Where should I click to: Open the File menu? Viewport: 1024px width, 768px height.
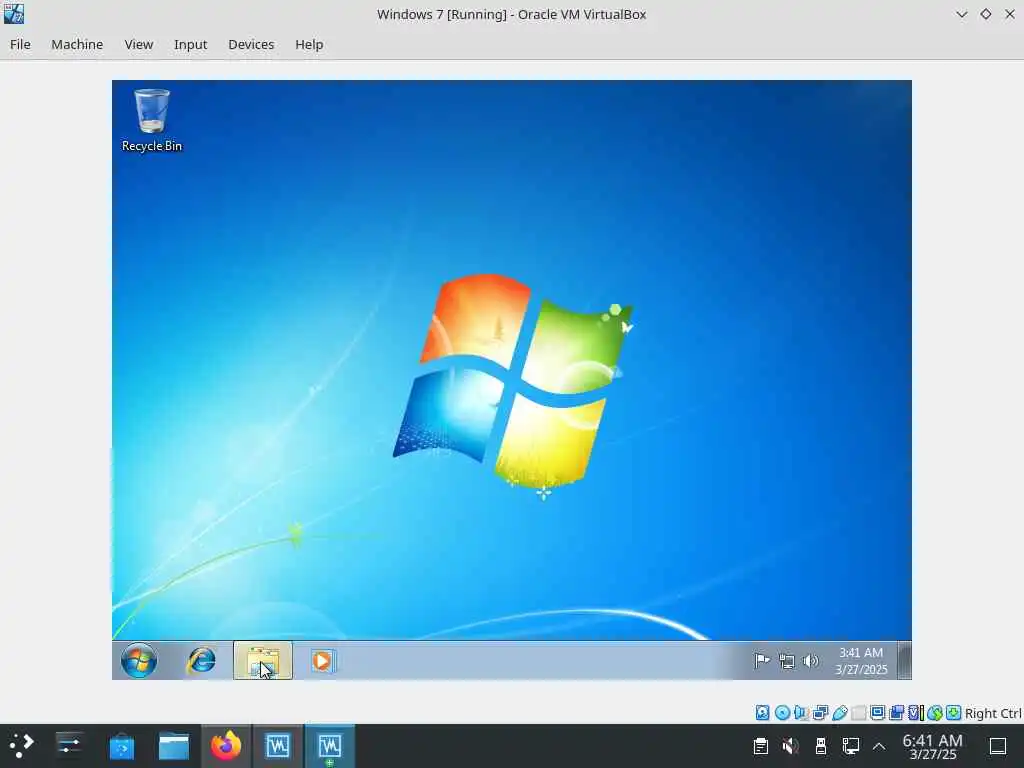click(20, 44)
